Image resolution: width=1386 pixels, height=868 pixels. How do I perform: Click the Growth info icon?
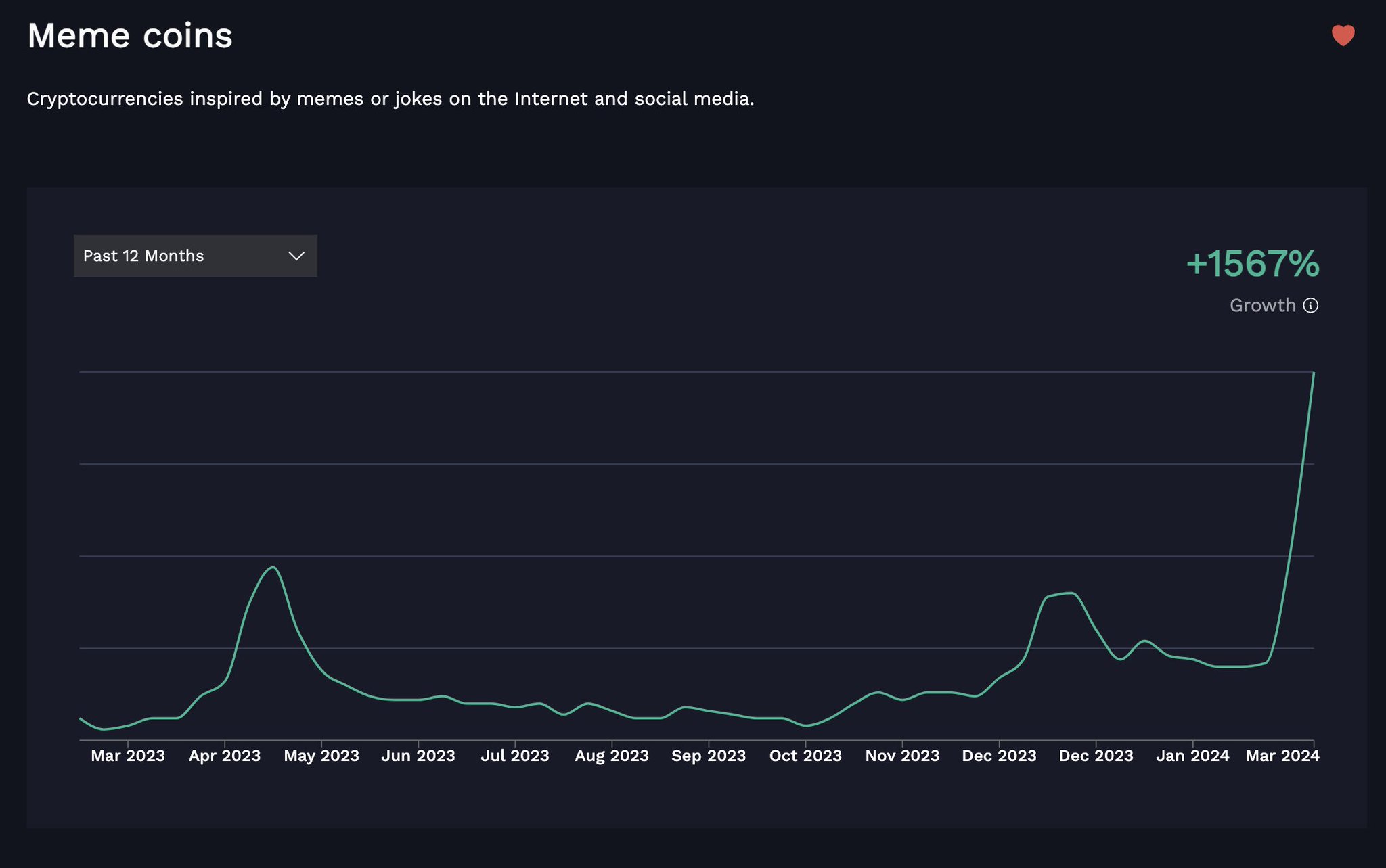[1311, 306]
